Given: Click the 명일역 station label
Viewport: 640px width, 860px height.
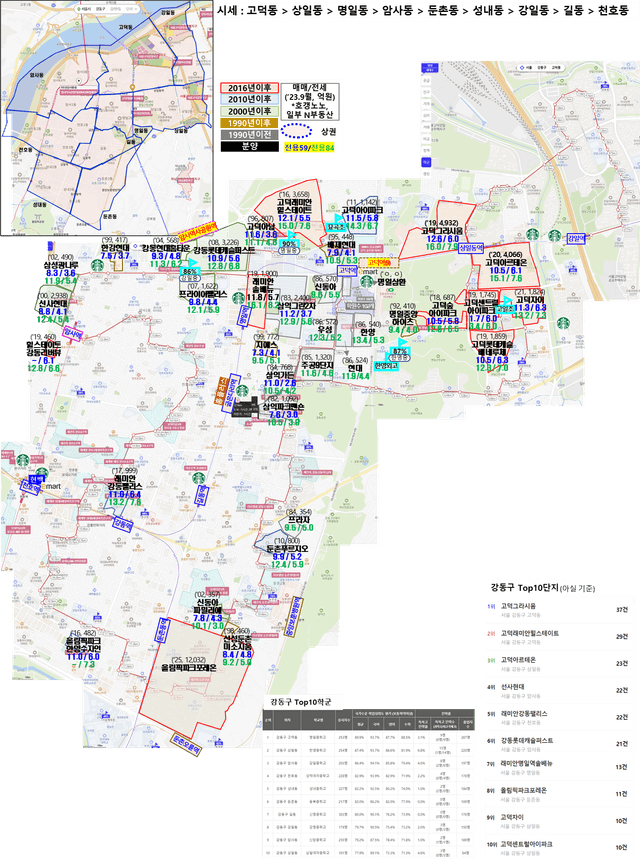Looking at the screenshot, I should tap(244, 315).
